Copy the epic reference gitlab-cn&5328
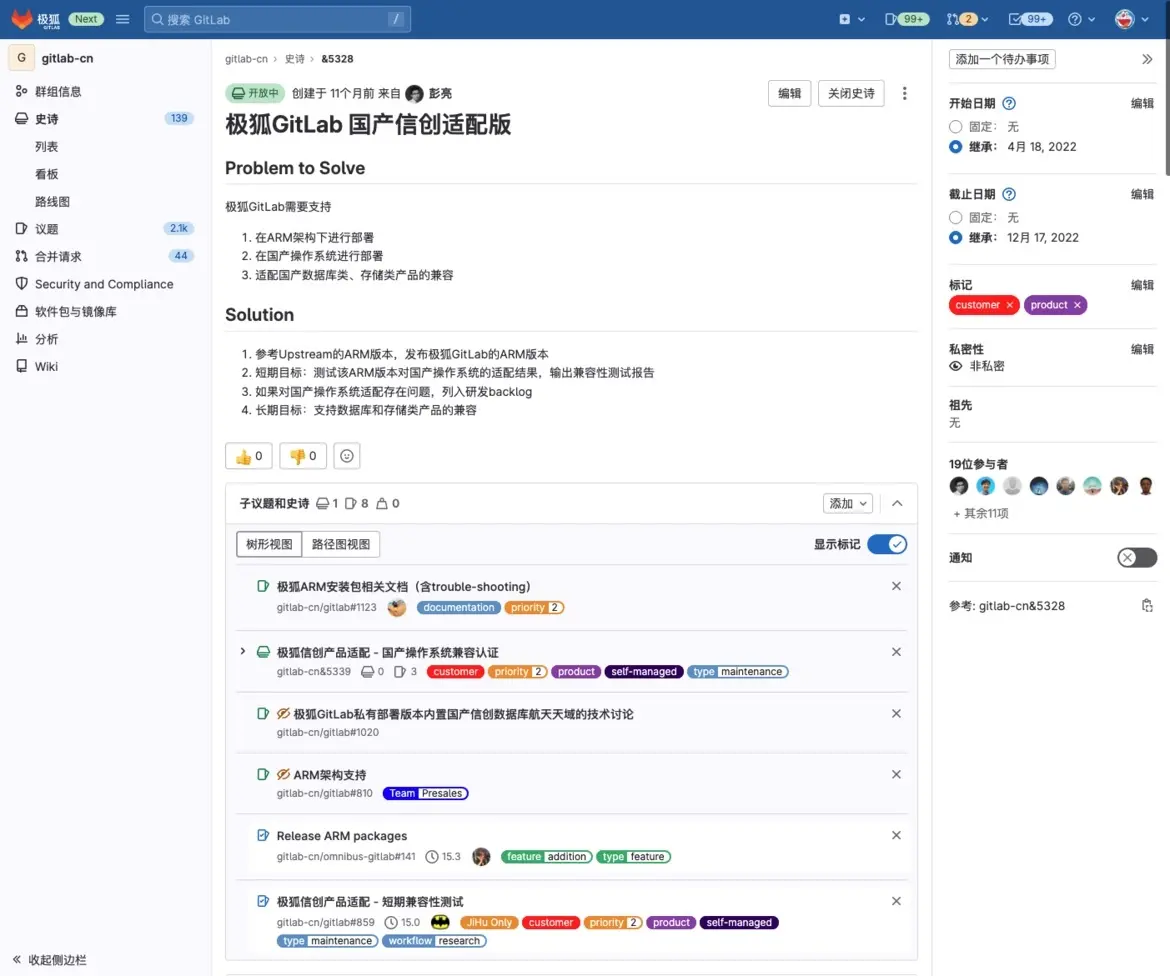The image size is (1170, 976). 1147,606
